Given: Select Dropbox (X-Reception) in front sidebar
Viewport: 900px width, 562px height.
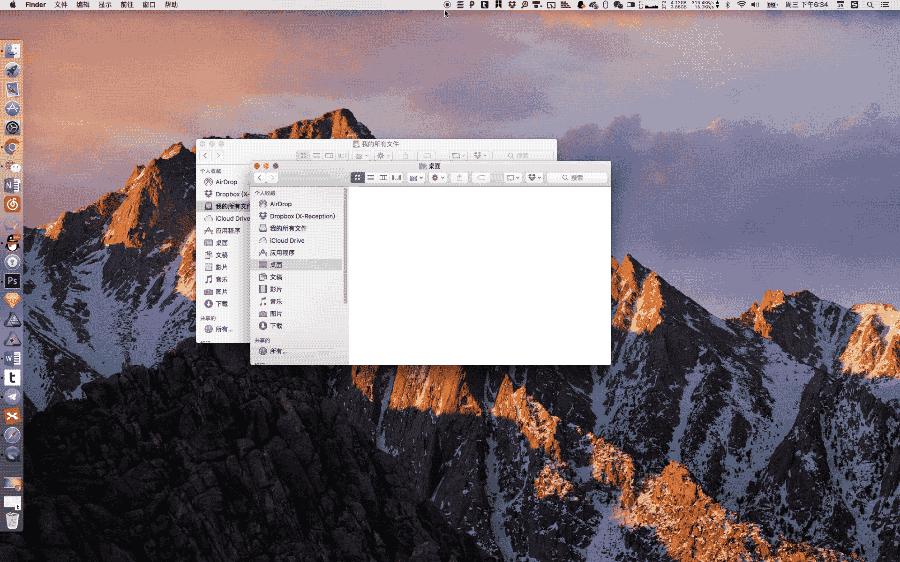Looking at the screenshot, I should pos(301,216).
